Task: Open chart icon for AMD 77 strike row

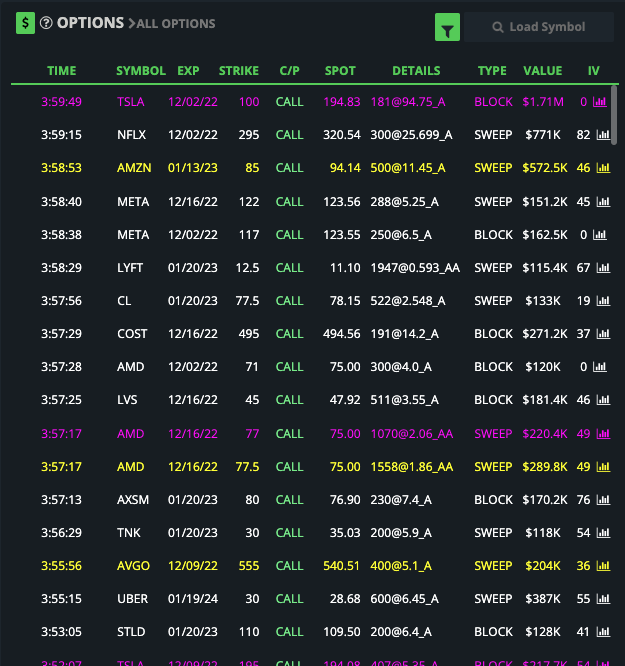Action: pyautogui.click(x=603, y=434)
